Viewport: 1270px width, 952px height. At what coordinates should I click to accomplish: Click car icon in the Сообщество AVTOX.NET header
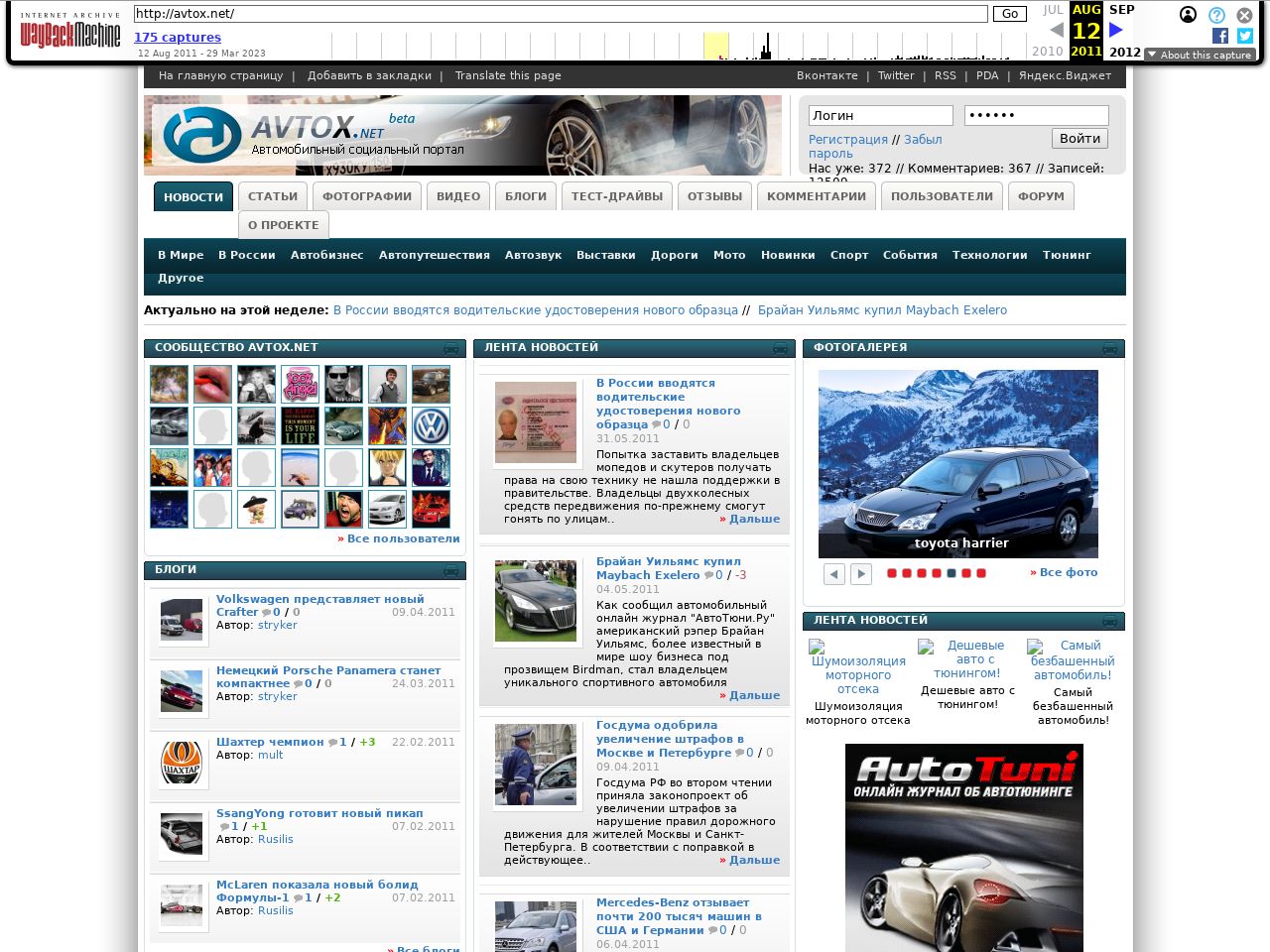(x=450, y=348)
